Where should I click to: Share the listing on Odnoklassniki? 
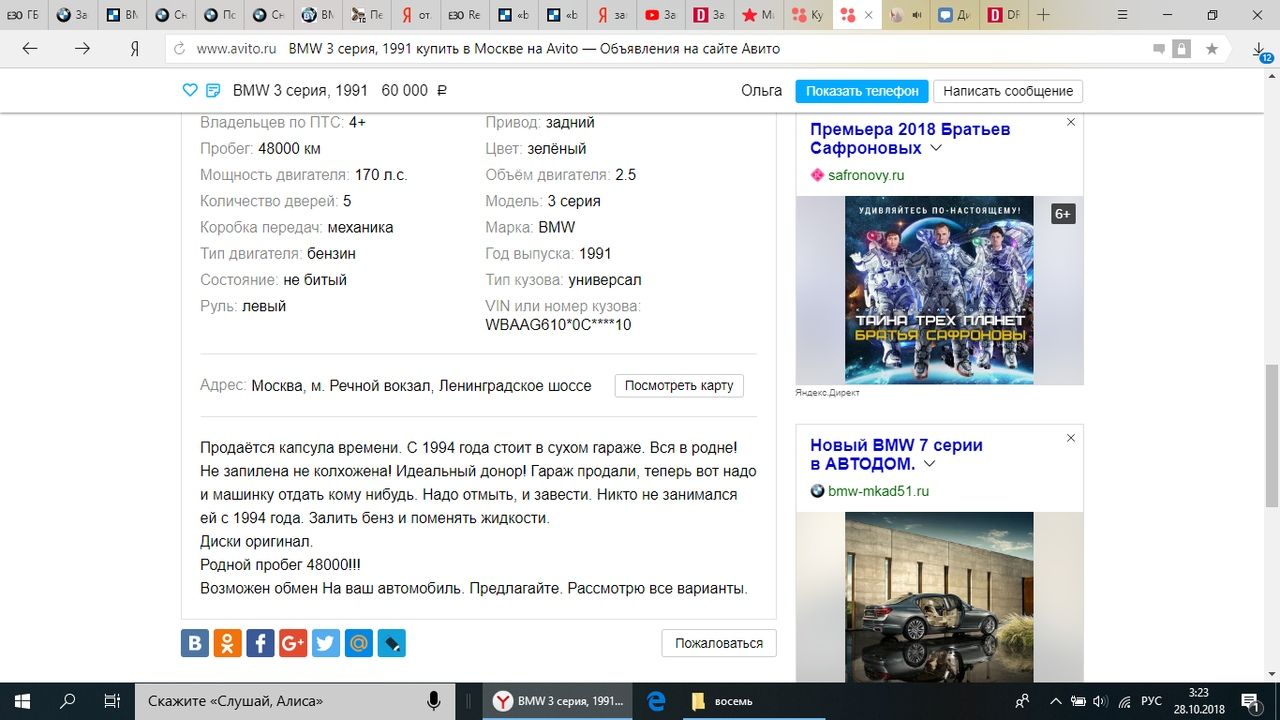[x=227, y=643]
